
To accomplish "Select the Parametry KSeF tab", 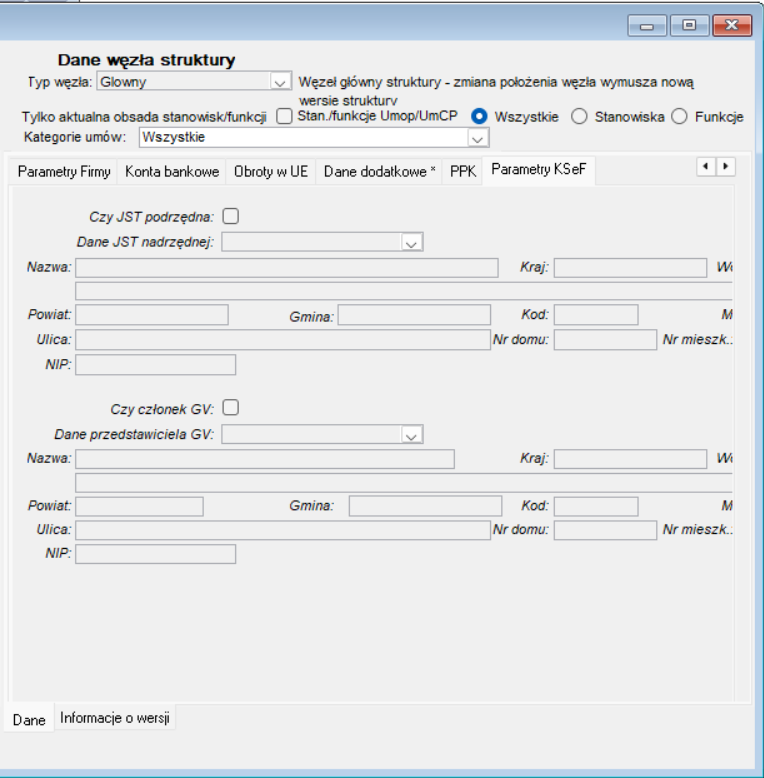I will pyautogui.click(x=539, y=170).
